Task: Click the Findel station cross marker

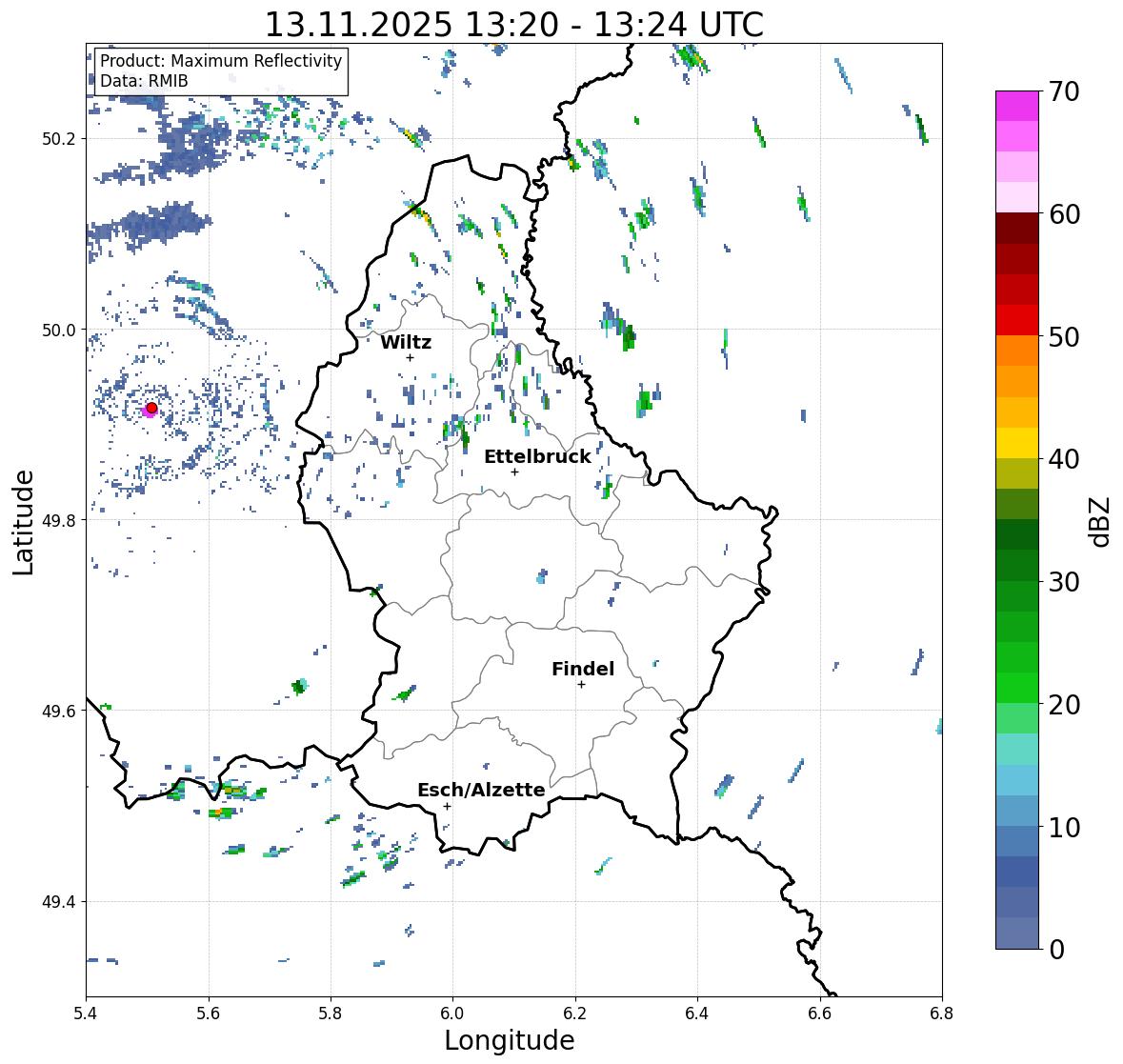Action: click(581, 685)
